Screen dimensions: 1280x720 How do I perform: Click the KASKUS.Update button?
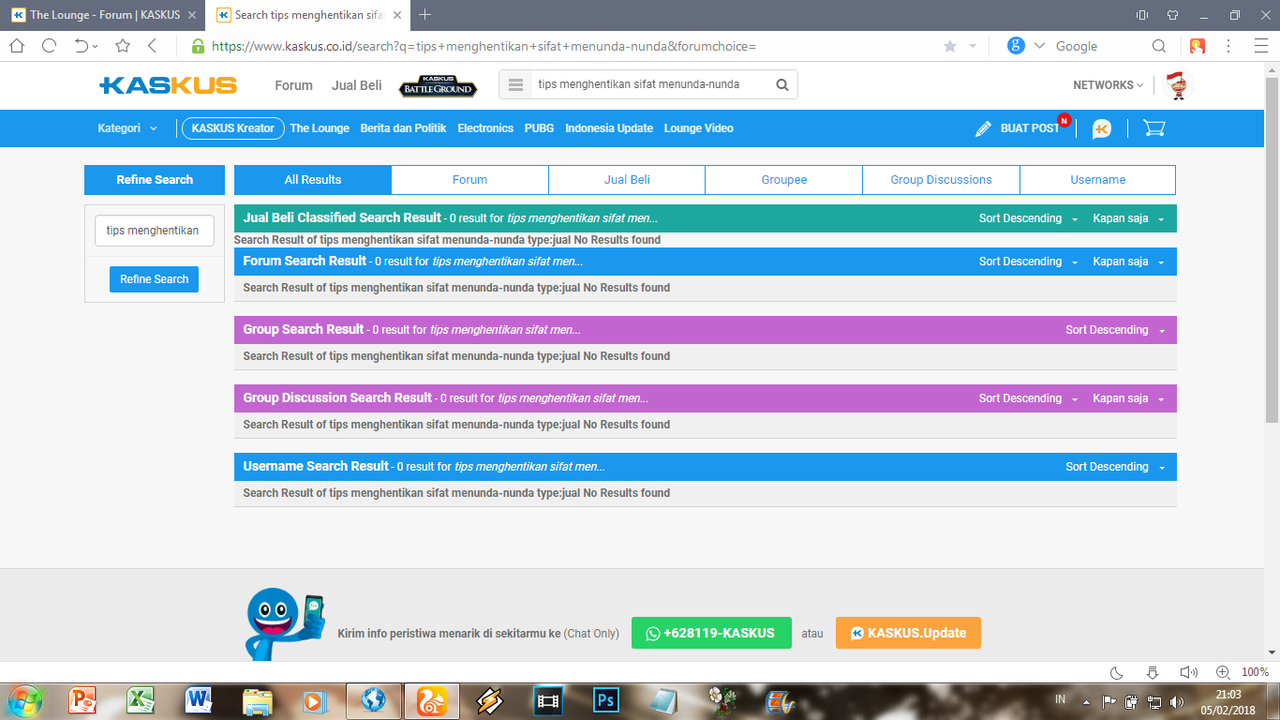[908, 633]
